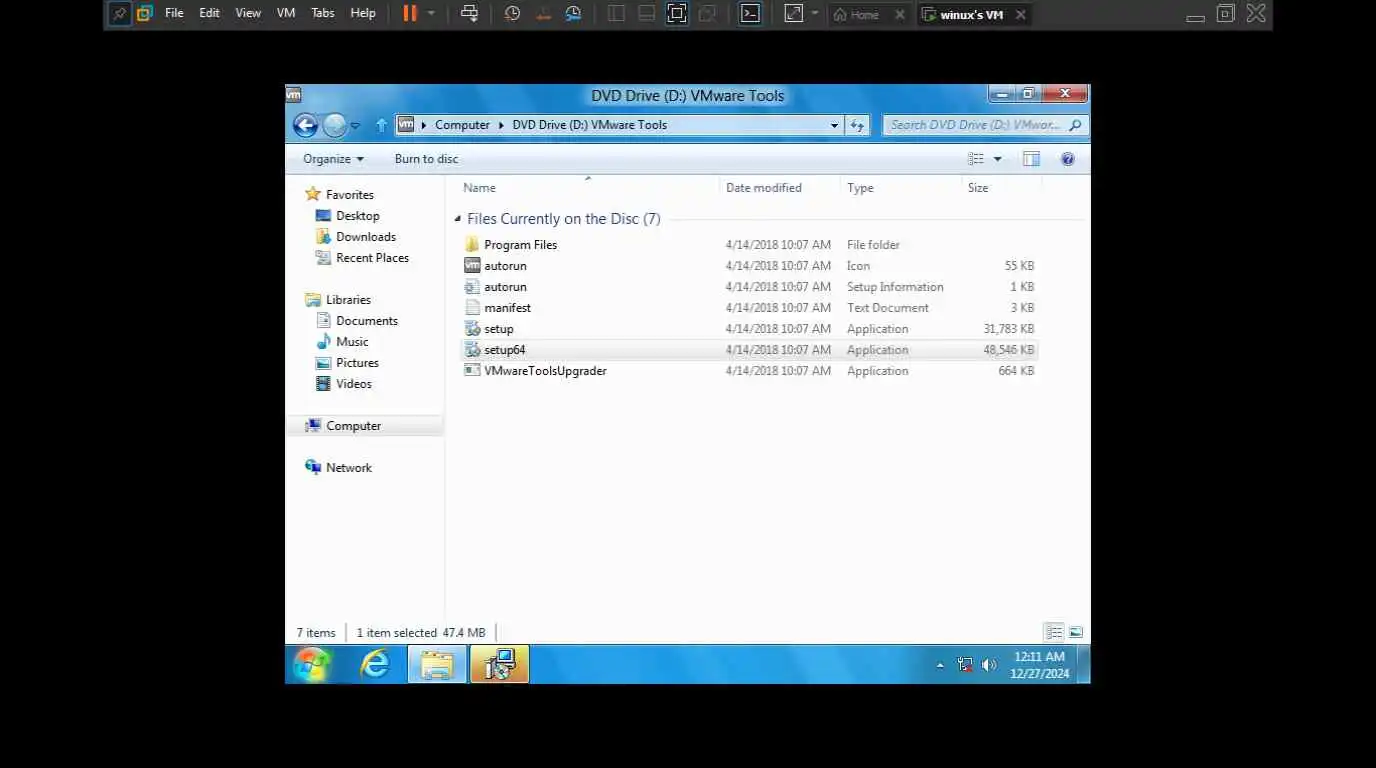Launch Internet Explorer from taskbar
The height and width of the screenshot is (768, 1376).
pos(375,664)
